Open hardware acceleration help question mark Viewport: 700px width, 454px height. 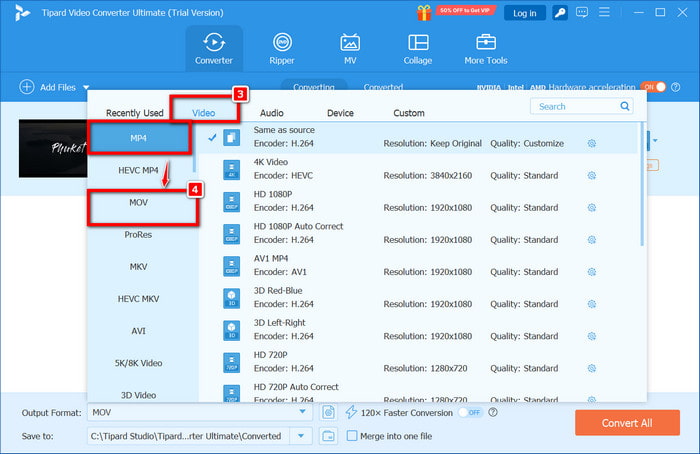[676, 87]
